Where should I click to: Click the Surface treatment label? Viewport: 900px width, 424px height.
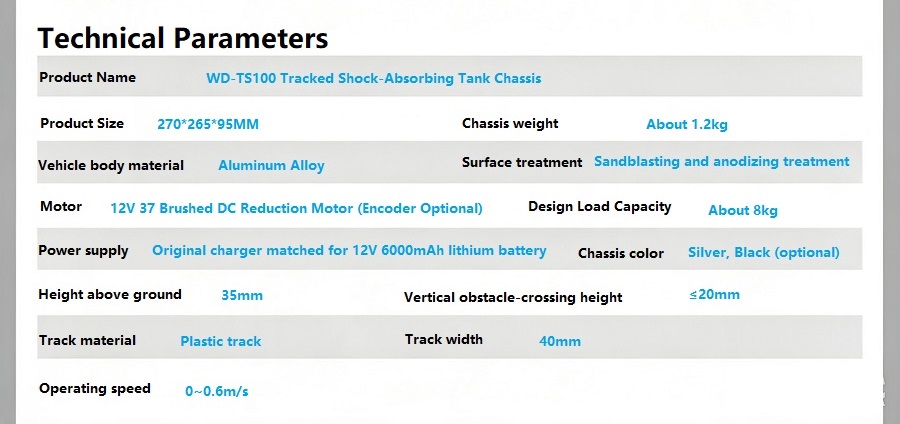click(x=522, y=162)
